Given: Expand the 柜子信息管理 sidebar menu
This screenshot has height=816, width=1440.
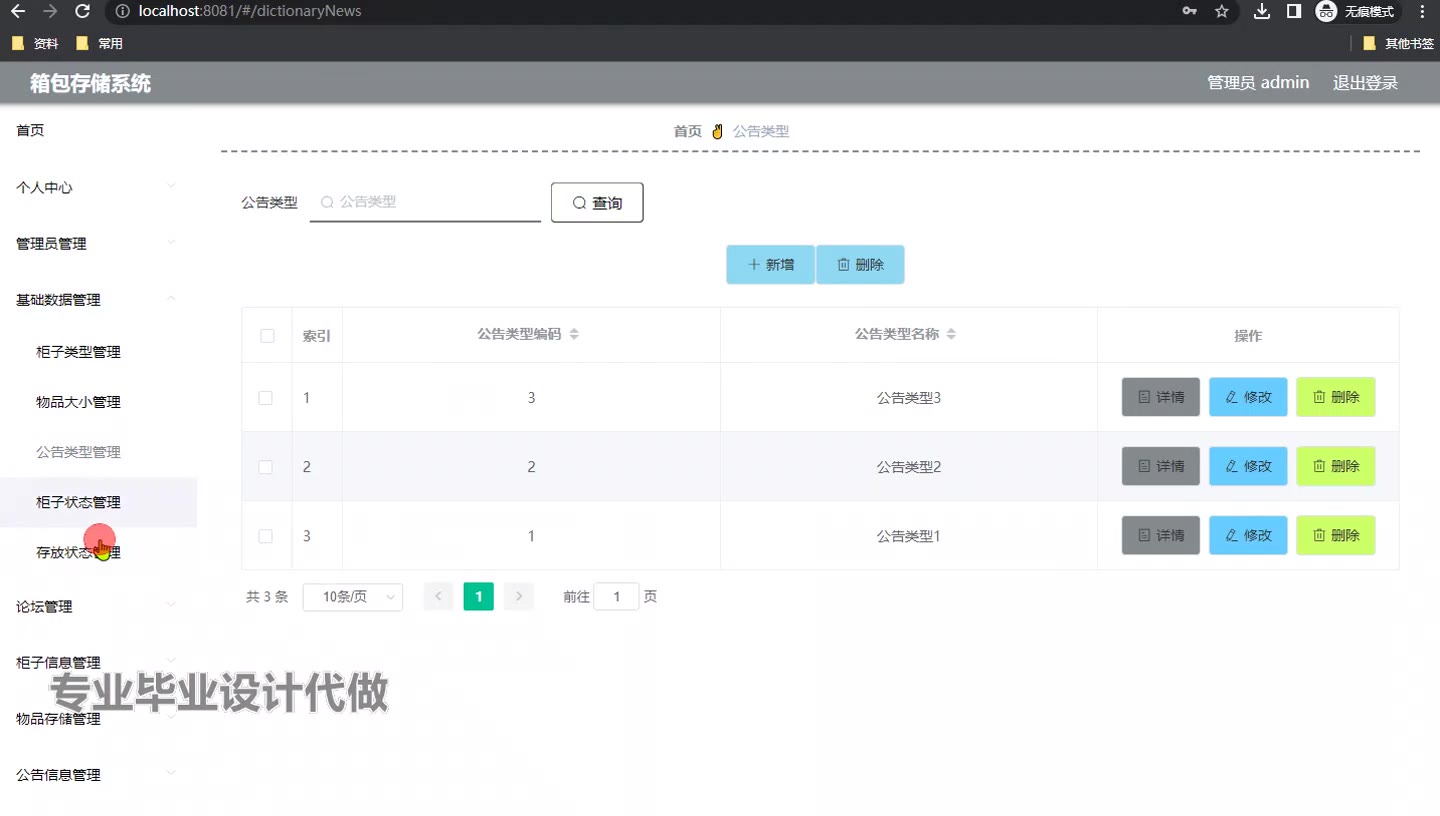Looking at the screenshot, I should click(98, 663).
